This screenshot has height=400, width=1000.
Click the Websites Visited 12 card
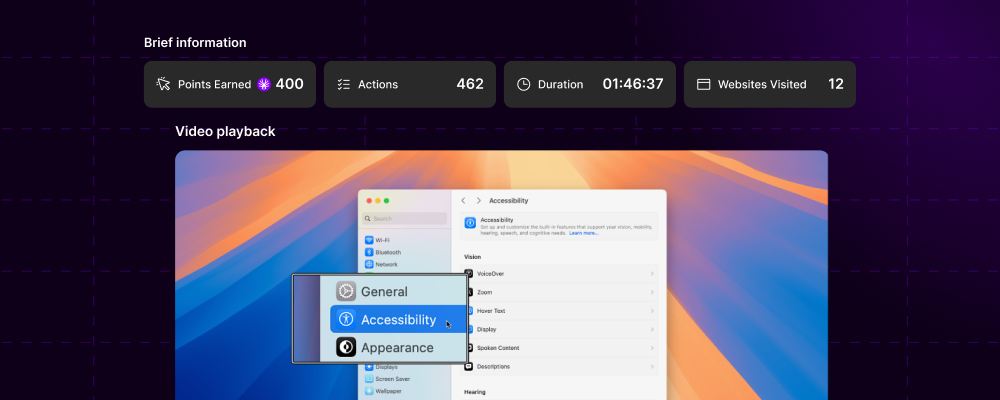click(770, 84)
